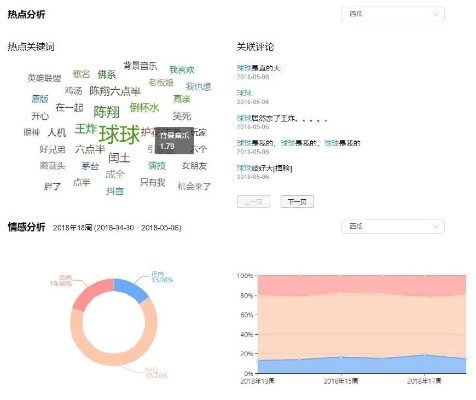This screenshot has width=476, height=400.
Task: Select keyword 陈翔六点半 in word cloud
Action: click(115, 91)
